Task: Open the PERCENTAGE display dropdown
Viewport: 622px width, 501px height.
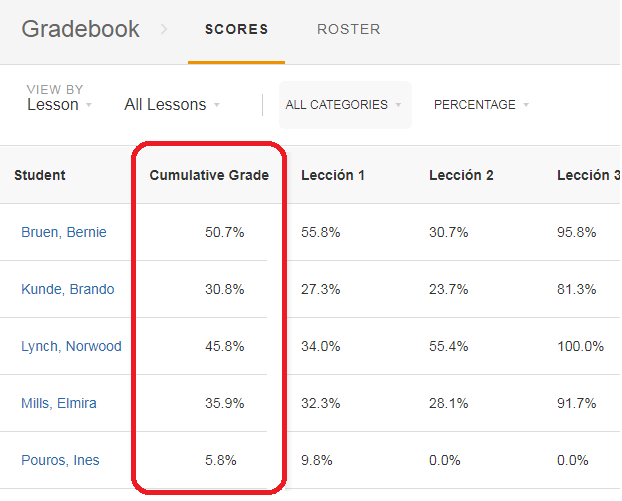Action: point(481,105)
